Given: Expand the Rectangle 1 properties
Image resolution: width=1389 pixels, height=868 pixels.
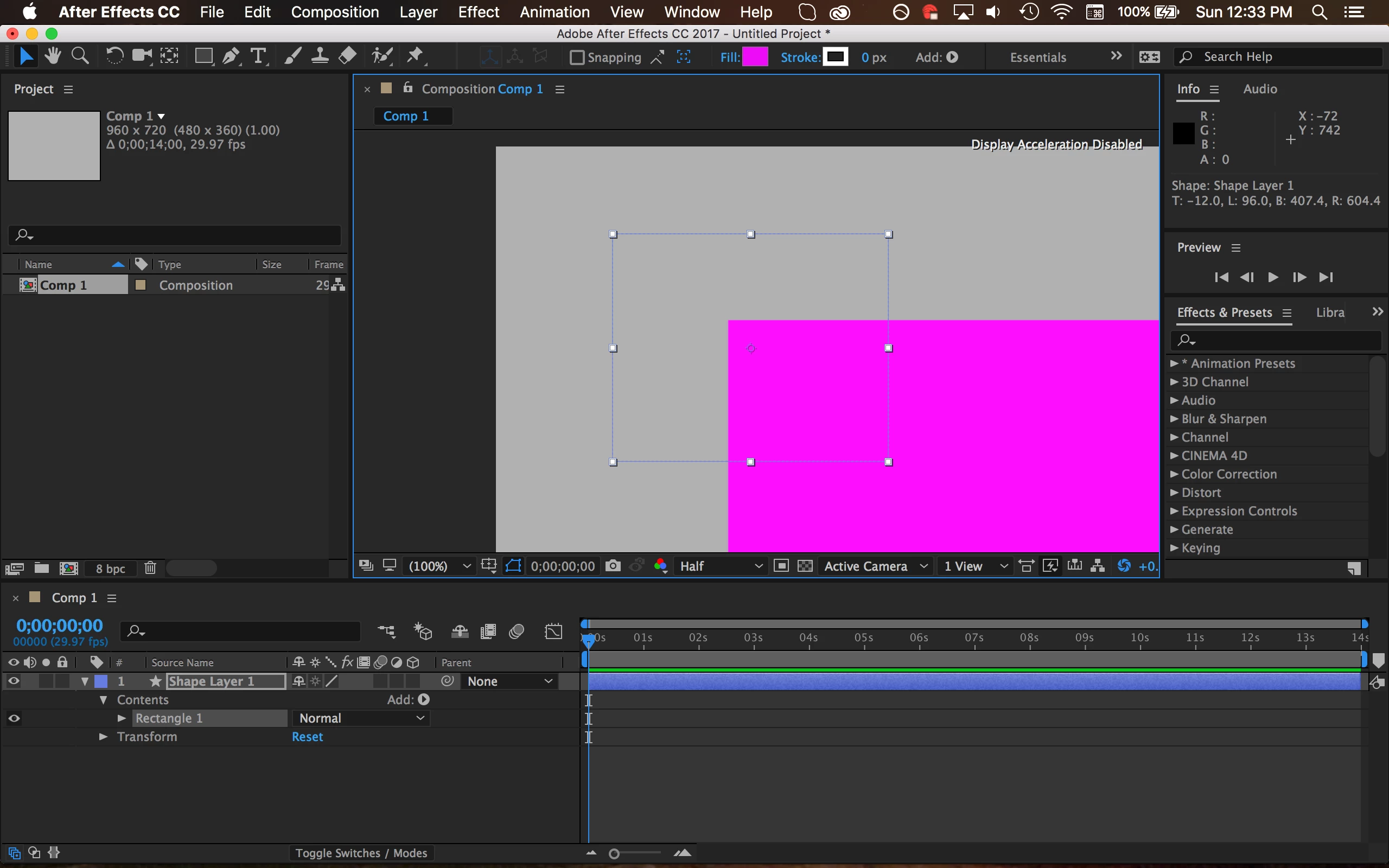Looking at the screenshot, I should (x=122, y=718).
